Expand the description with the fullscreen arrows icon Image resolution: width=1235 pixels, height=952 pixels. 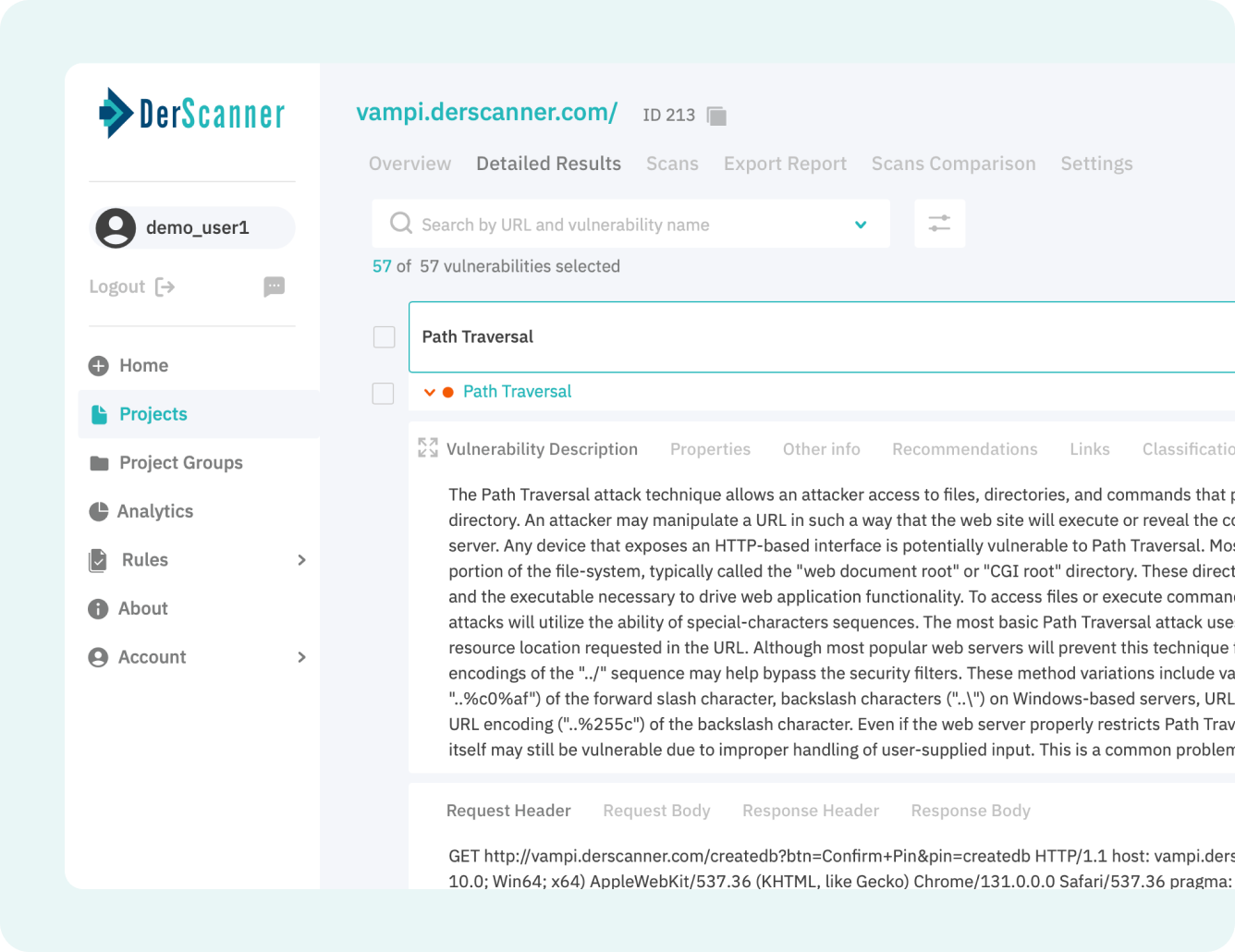pos(428,447)
